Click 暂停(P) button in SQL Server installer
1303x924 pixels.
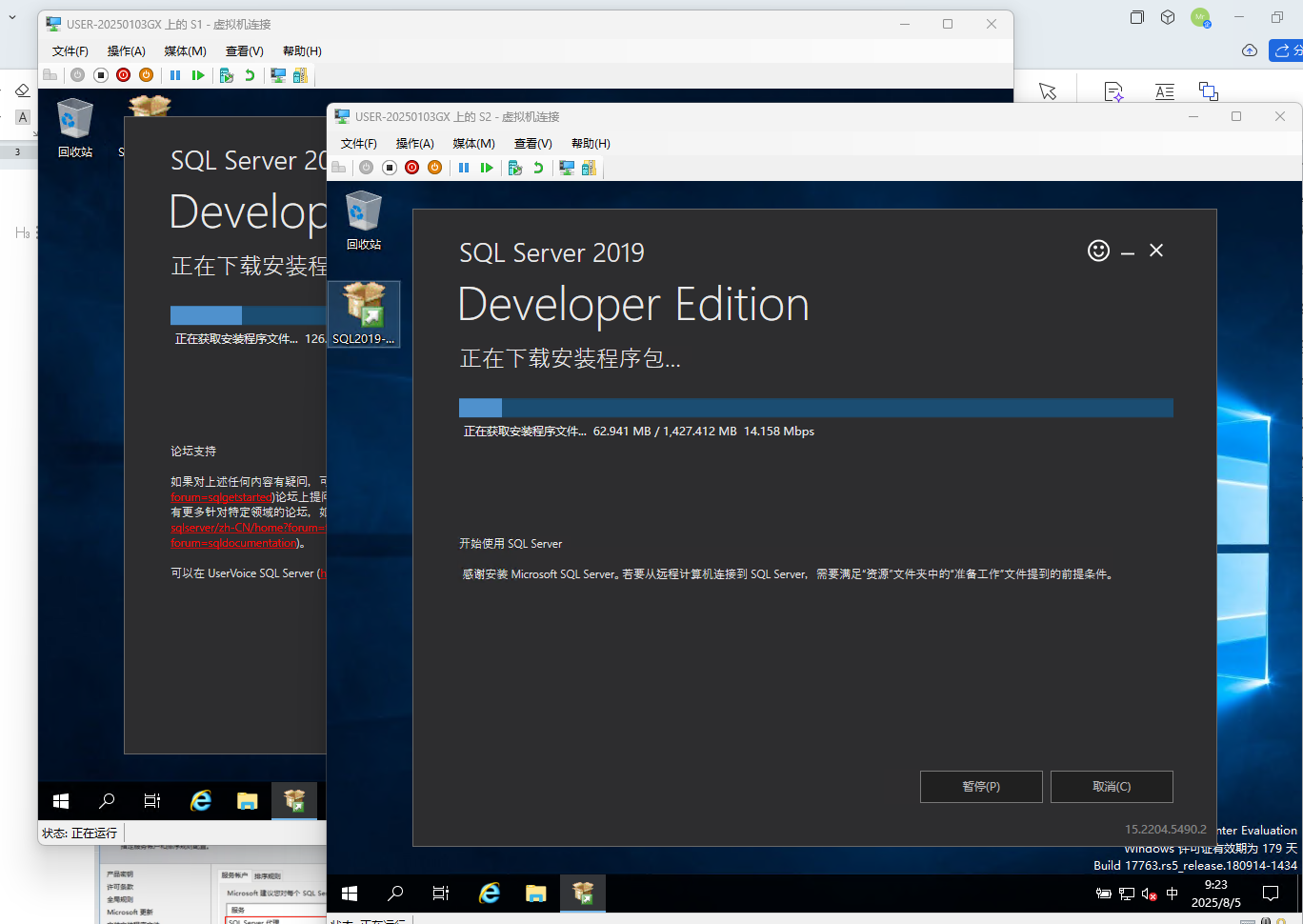(x=981, y=787)
